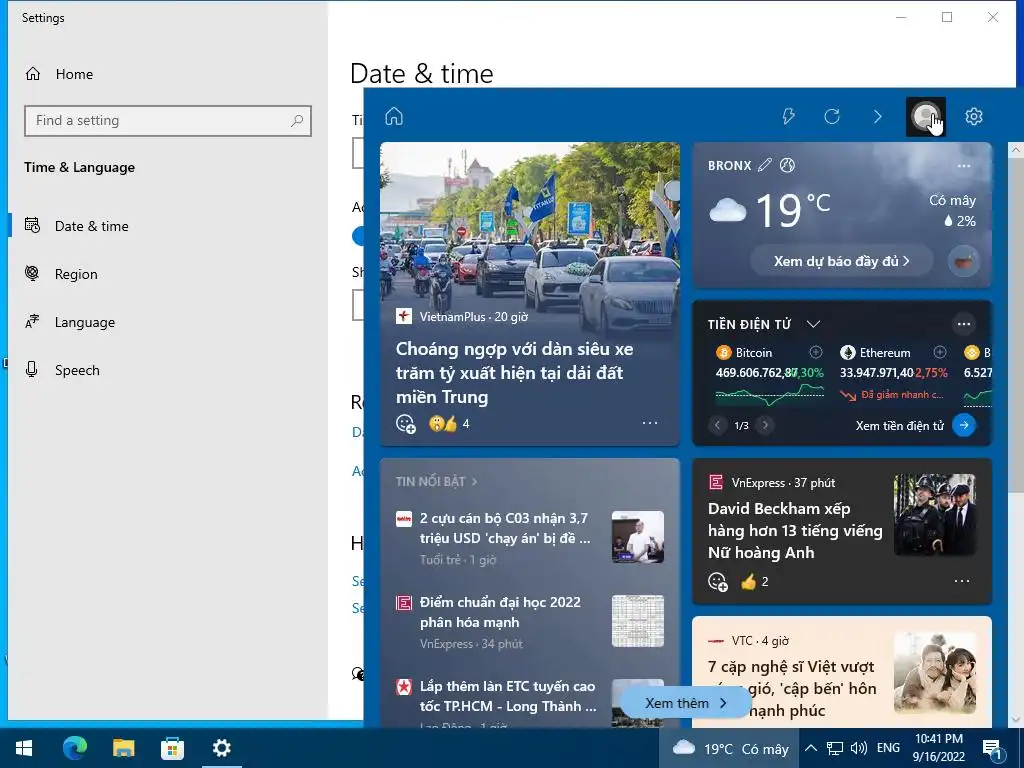The width and height of the screenshot is (1024, 768).
Task: React to VietnamPlus supercar article
Action: [x=406, y=424]
